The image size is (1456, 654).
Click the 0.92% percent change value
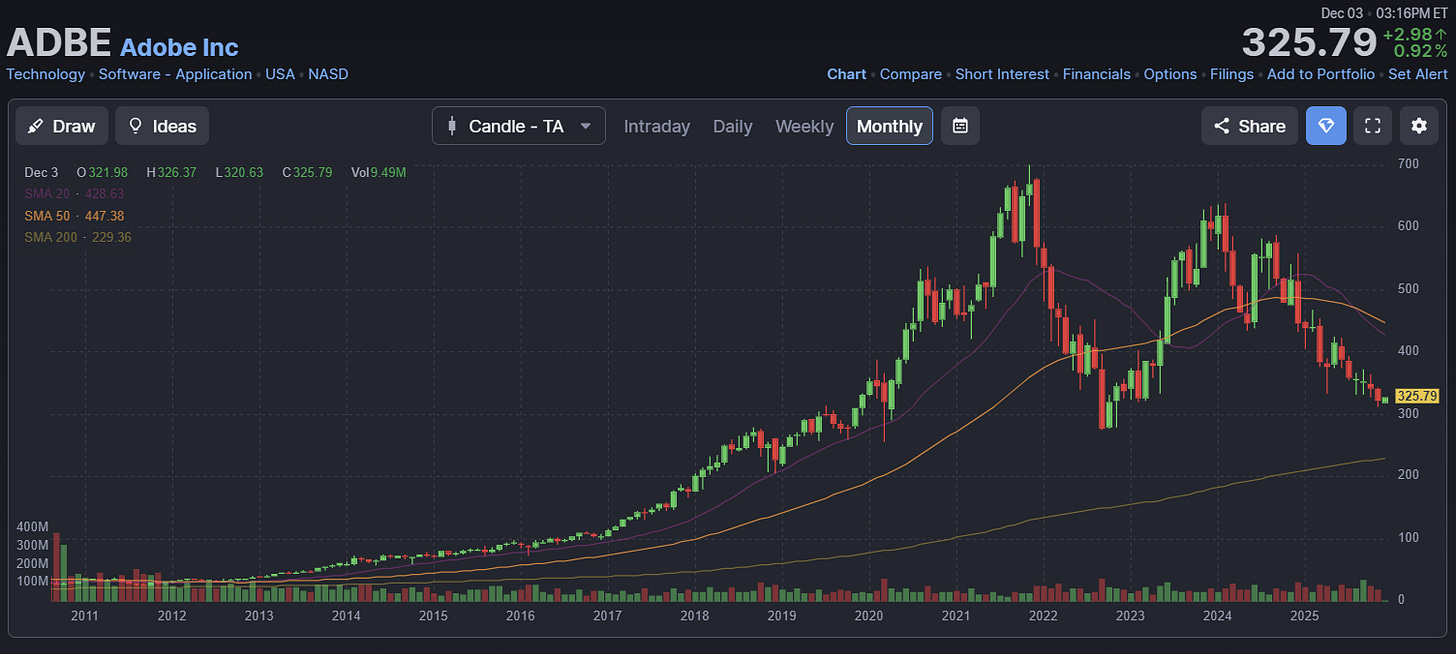[x=1420, y=51]
